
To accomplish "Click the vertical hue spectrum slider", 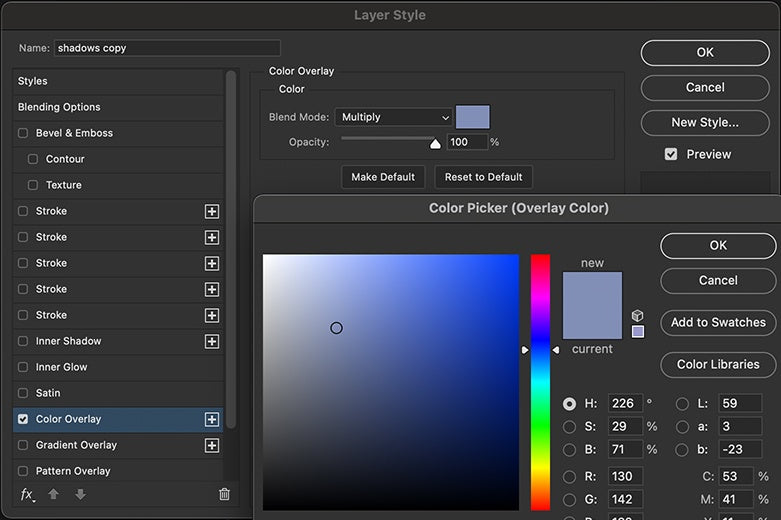I will pos(540,382).
